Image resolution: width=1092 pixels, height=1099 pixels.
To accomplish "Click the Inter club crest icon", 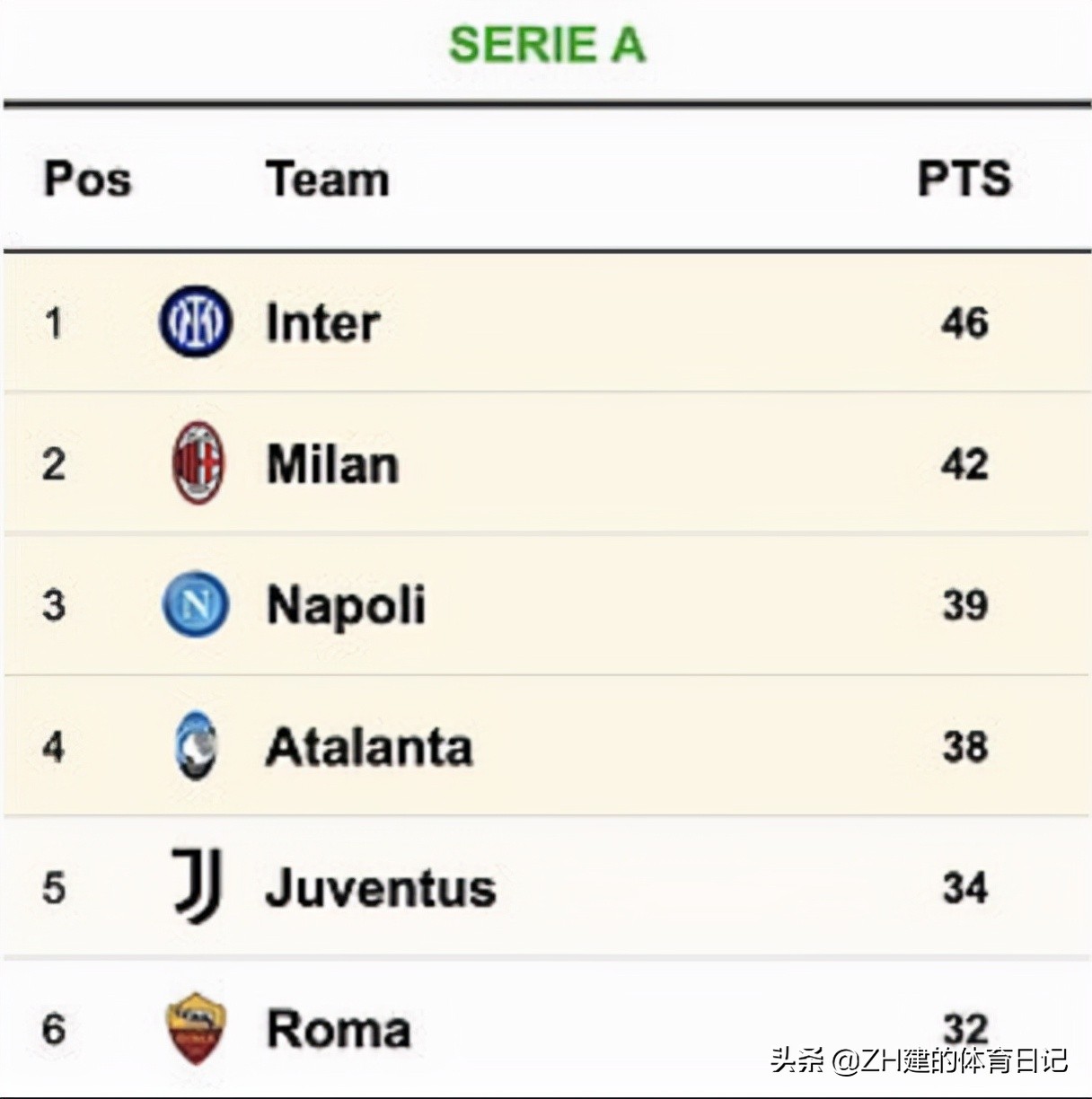I will pyautogui.click(x=196, y=321).
